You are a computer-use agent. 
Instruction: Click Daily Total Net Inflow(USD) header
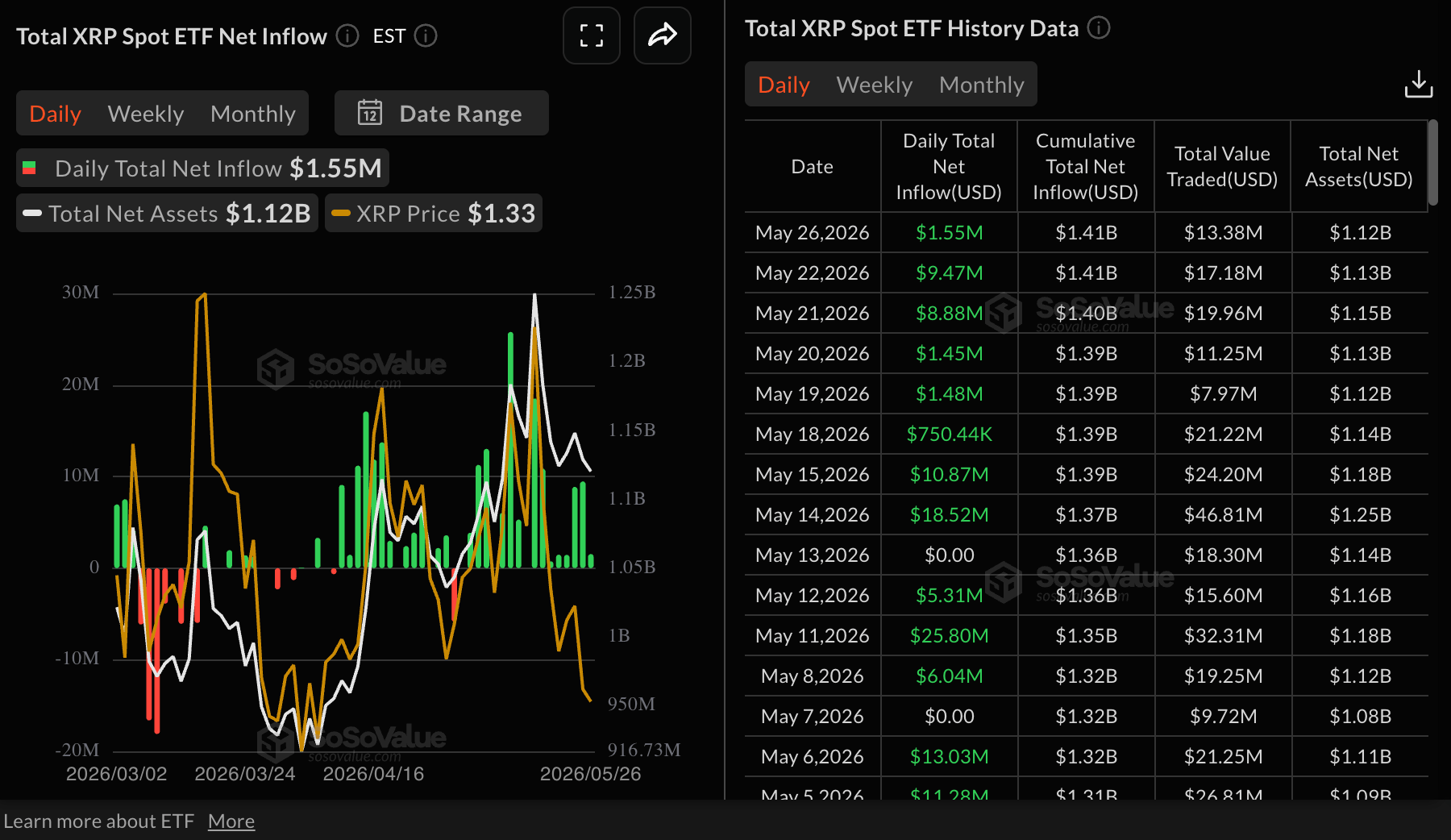coord(949,166)
